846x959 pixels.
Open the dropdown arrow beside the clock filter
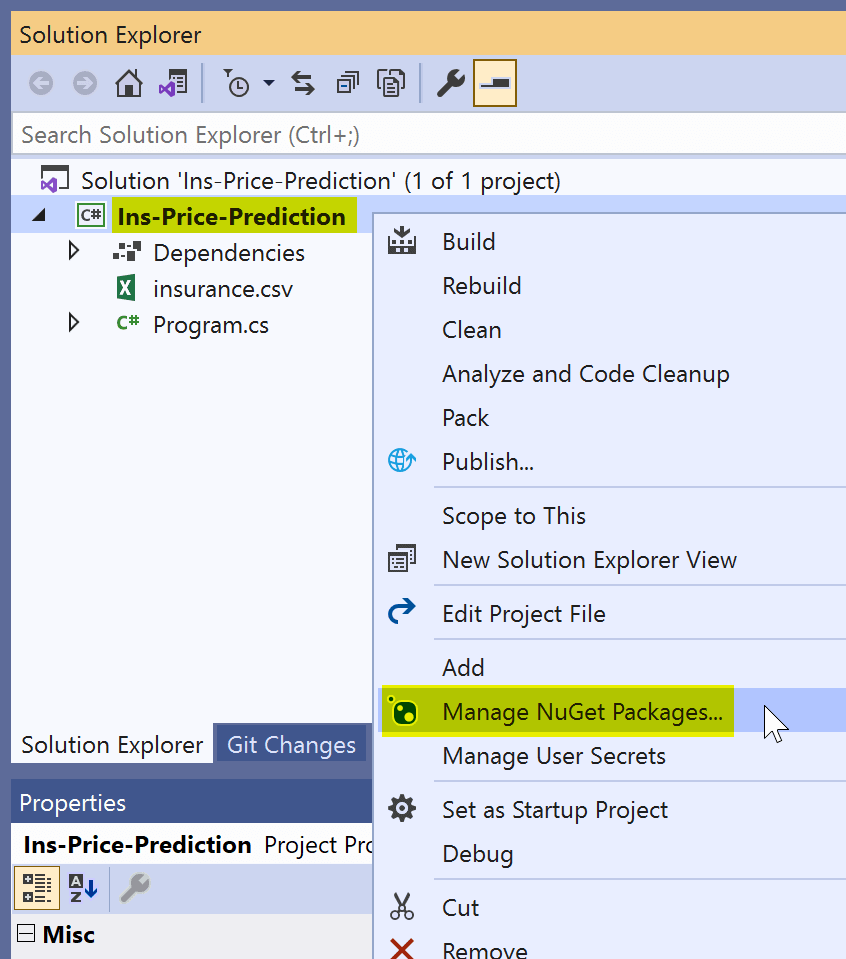(x=269, y=83)
